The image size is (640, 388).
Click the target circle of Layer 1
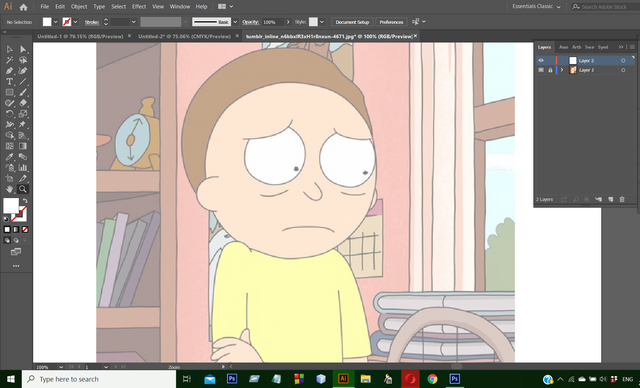[x=623, y=70]
